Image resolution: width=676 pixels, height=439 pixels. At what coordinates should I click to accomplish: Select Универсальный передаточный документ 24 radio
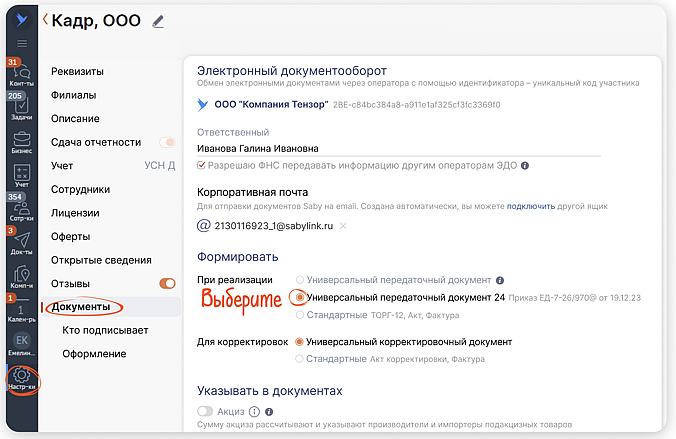click(300, 298)
